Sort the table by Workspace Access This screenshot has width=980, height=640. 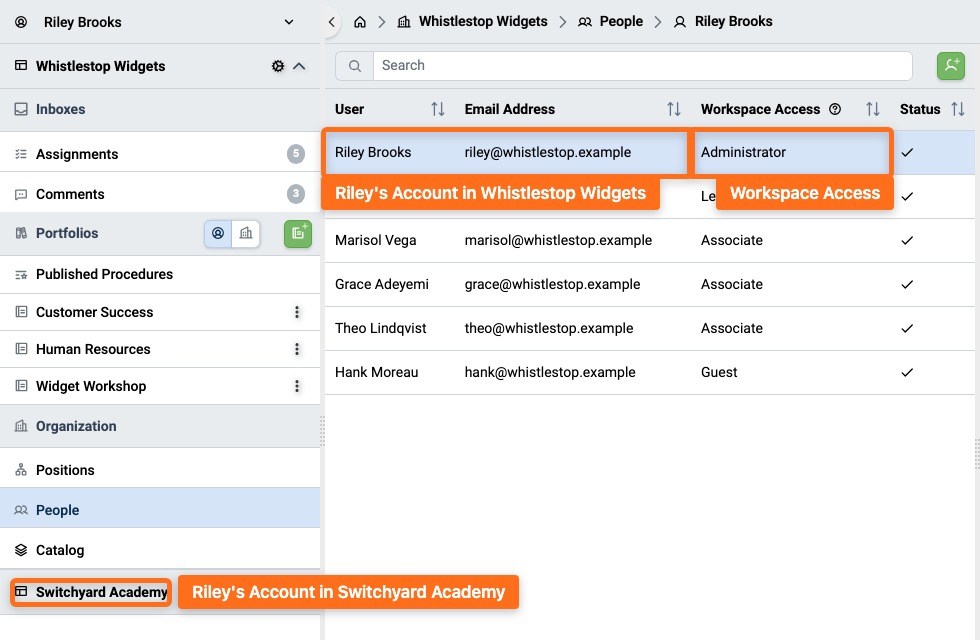click(872, 109)
